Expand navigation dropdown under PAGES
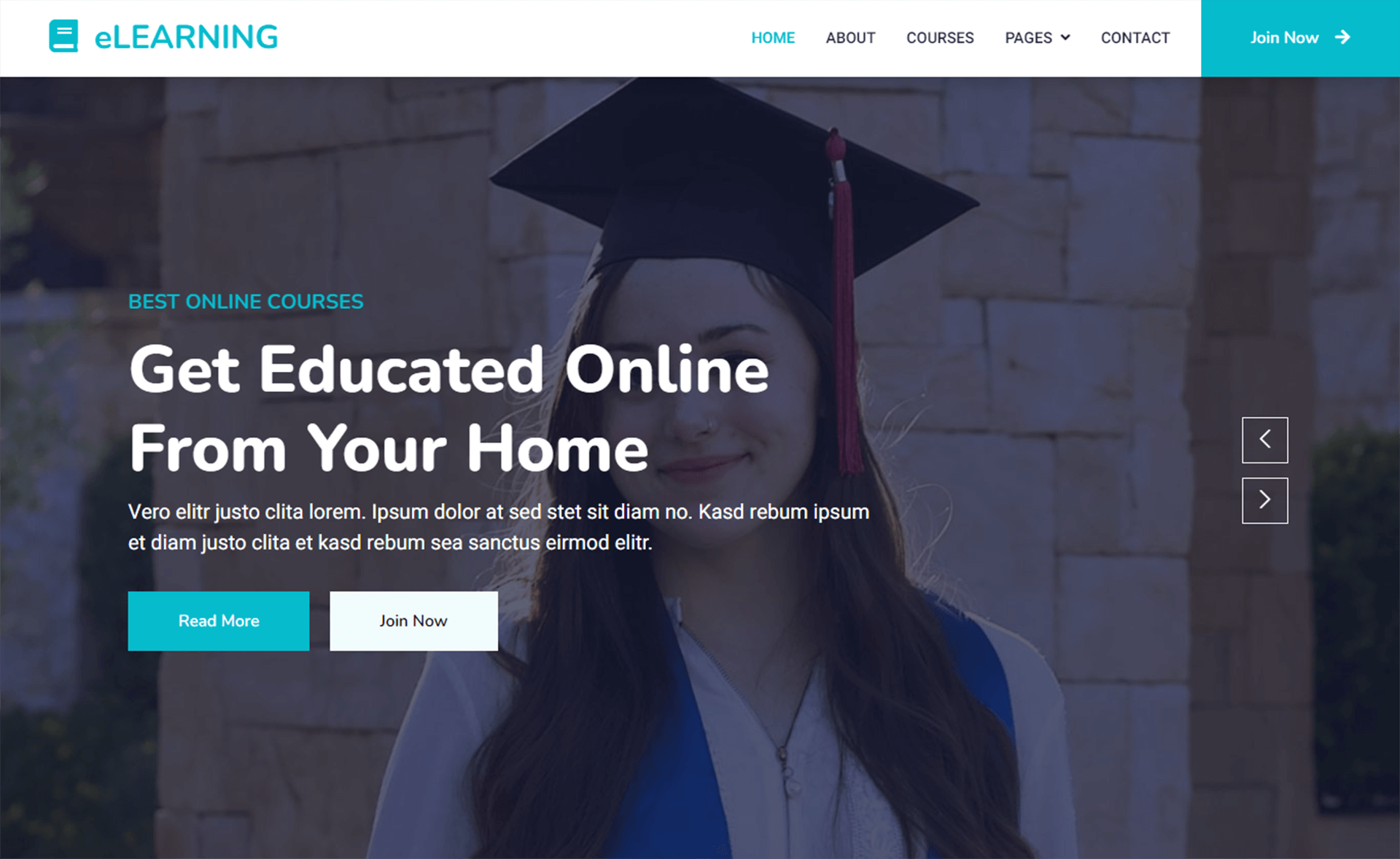This screenshot has height=859, width=1400. [1037, 38]
